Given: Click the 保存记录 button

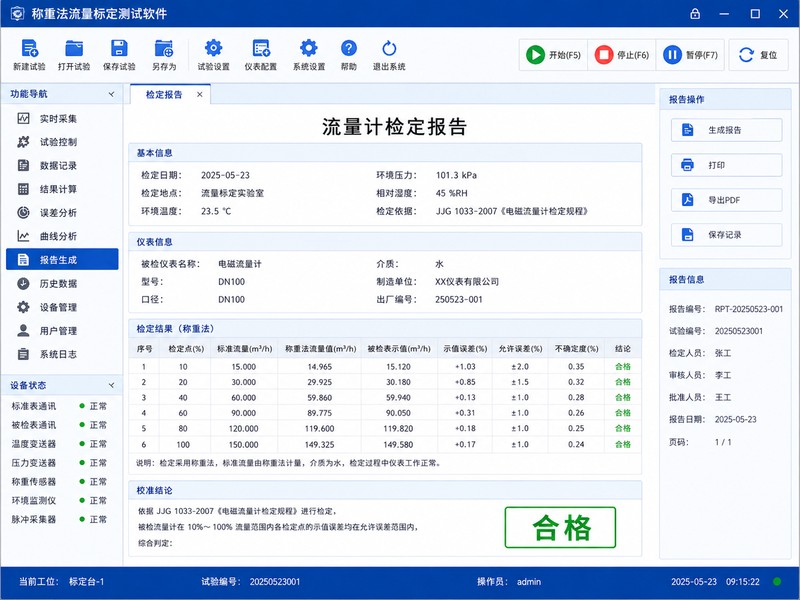Looking at the screenshot, I should (726, 235).
